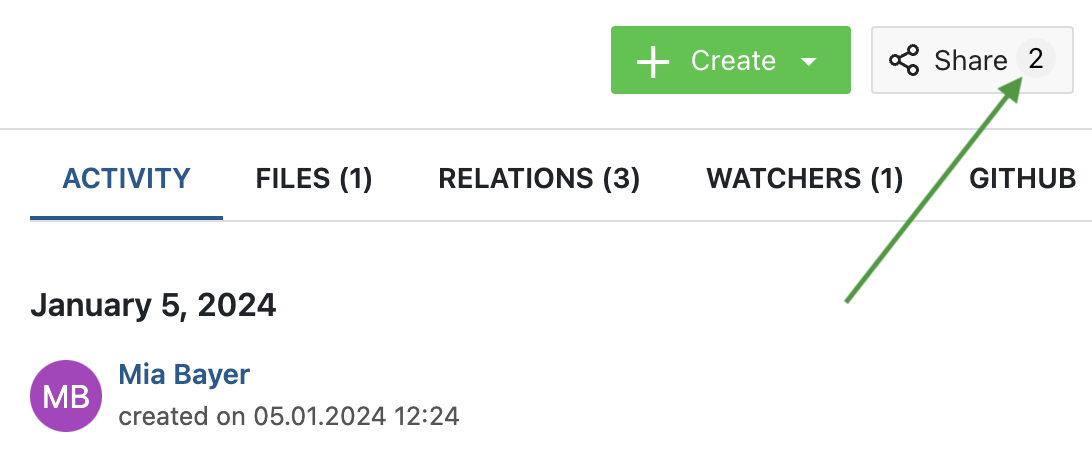Click the January 5, 2024 date heading
The width and height of the screenshot is (1092, 462).
click(153, 305)
